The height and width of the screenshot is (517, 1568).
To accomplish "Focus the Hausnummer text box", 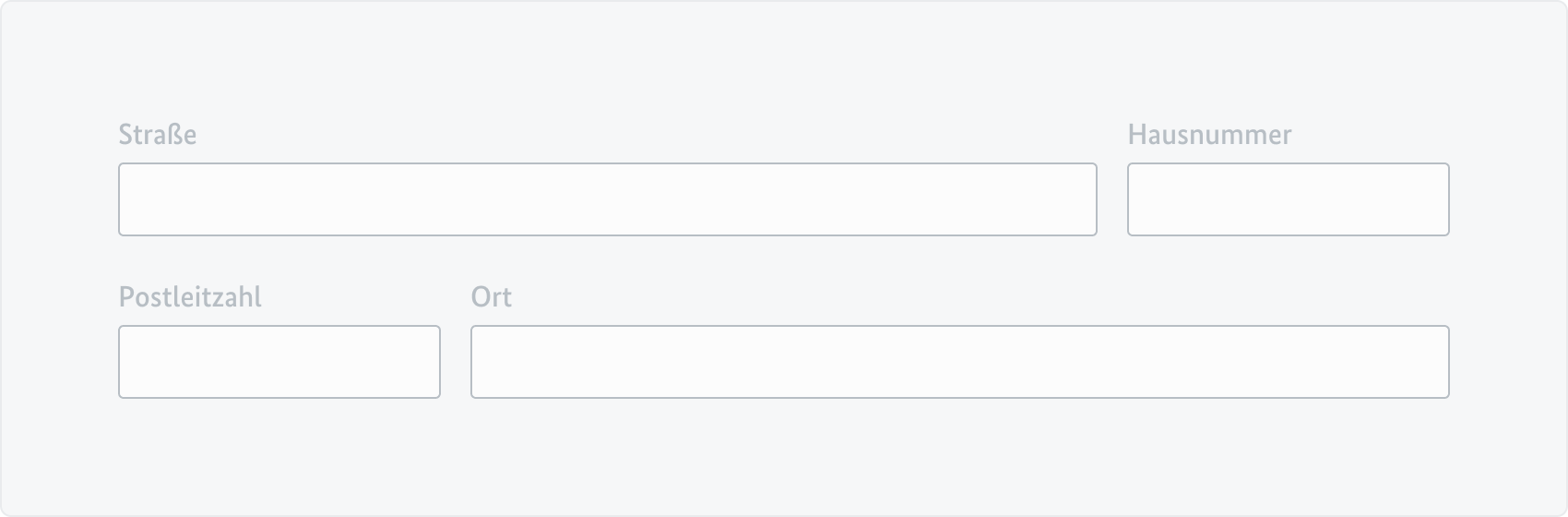I will 1288,199.
